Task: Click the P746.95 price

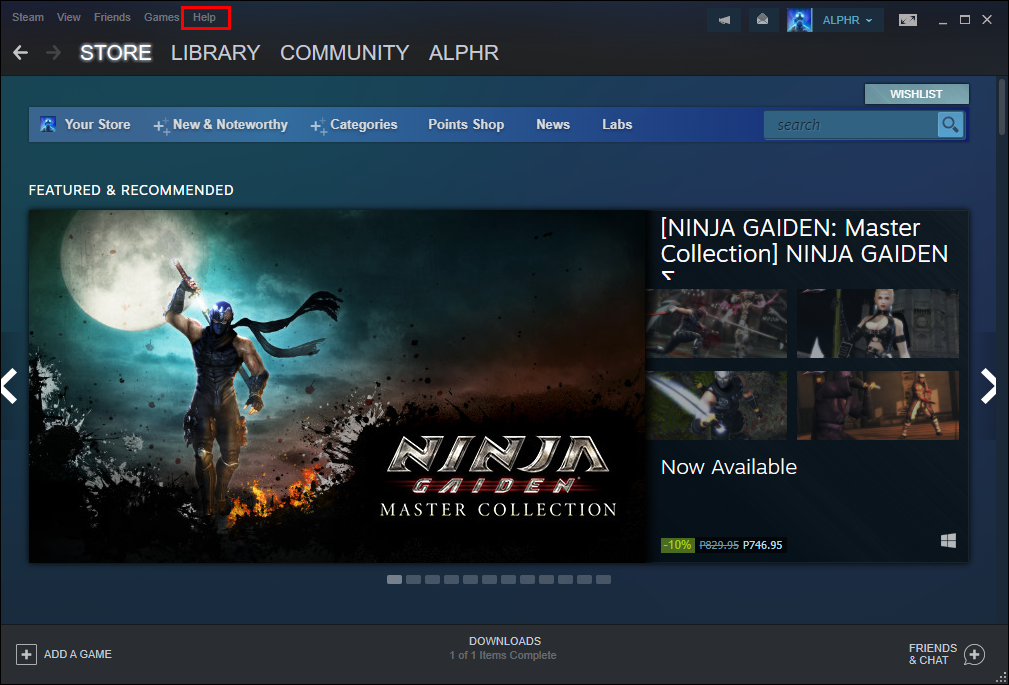Action: pos(763,545)
